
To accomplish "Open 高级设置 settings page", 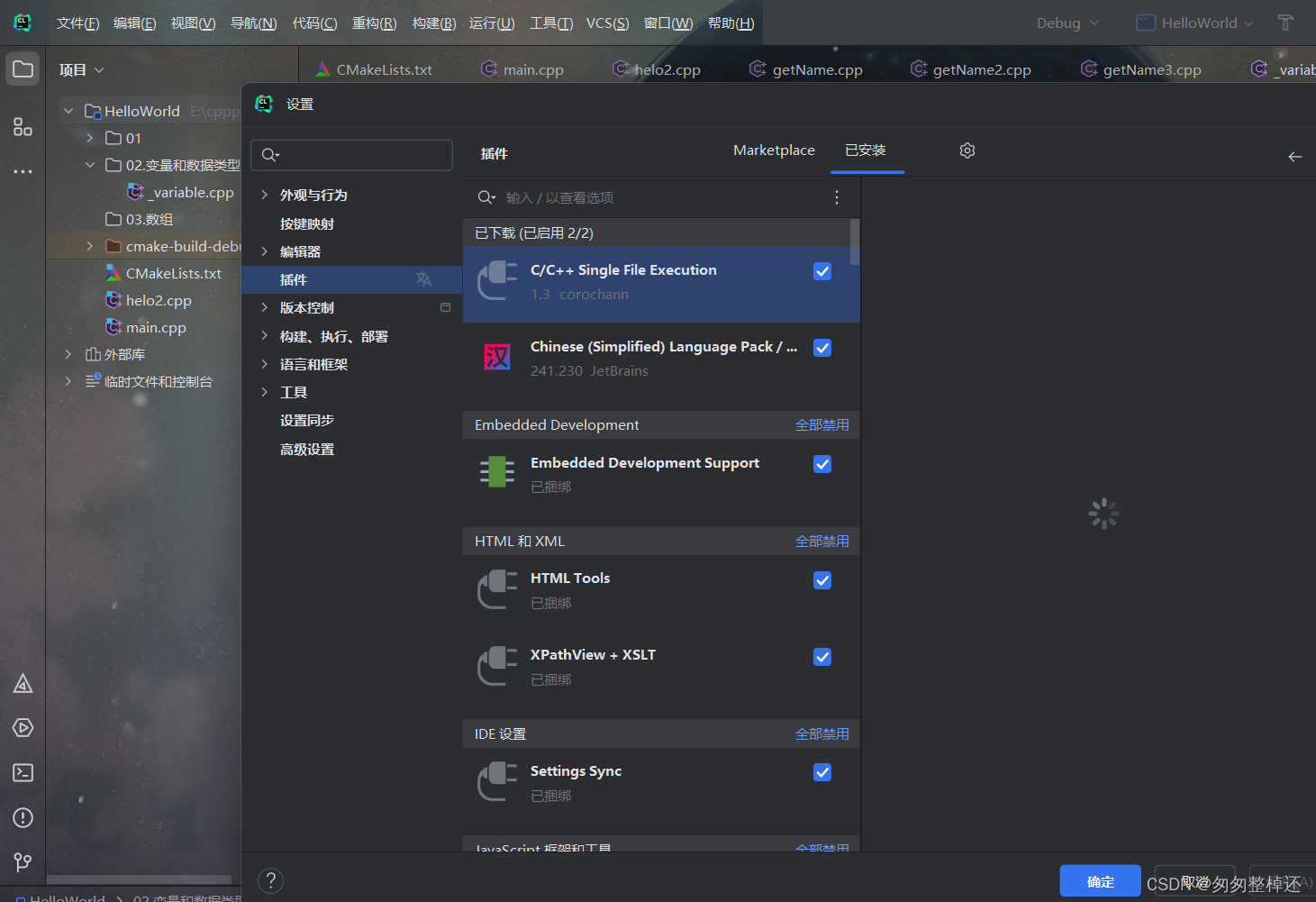I will [306, 449].
